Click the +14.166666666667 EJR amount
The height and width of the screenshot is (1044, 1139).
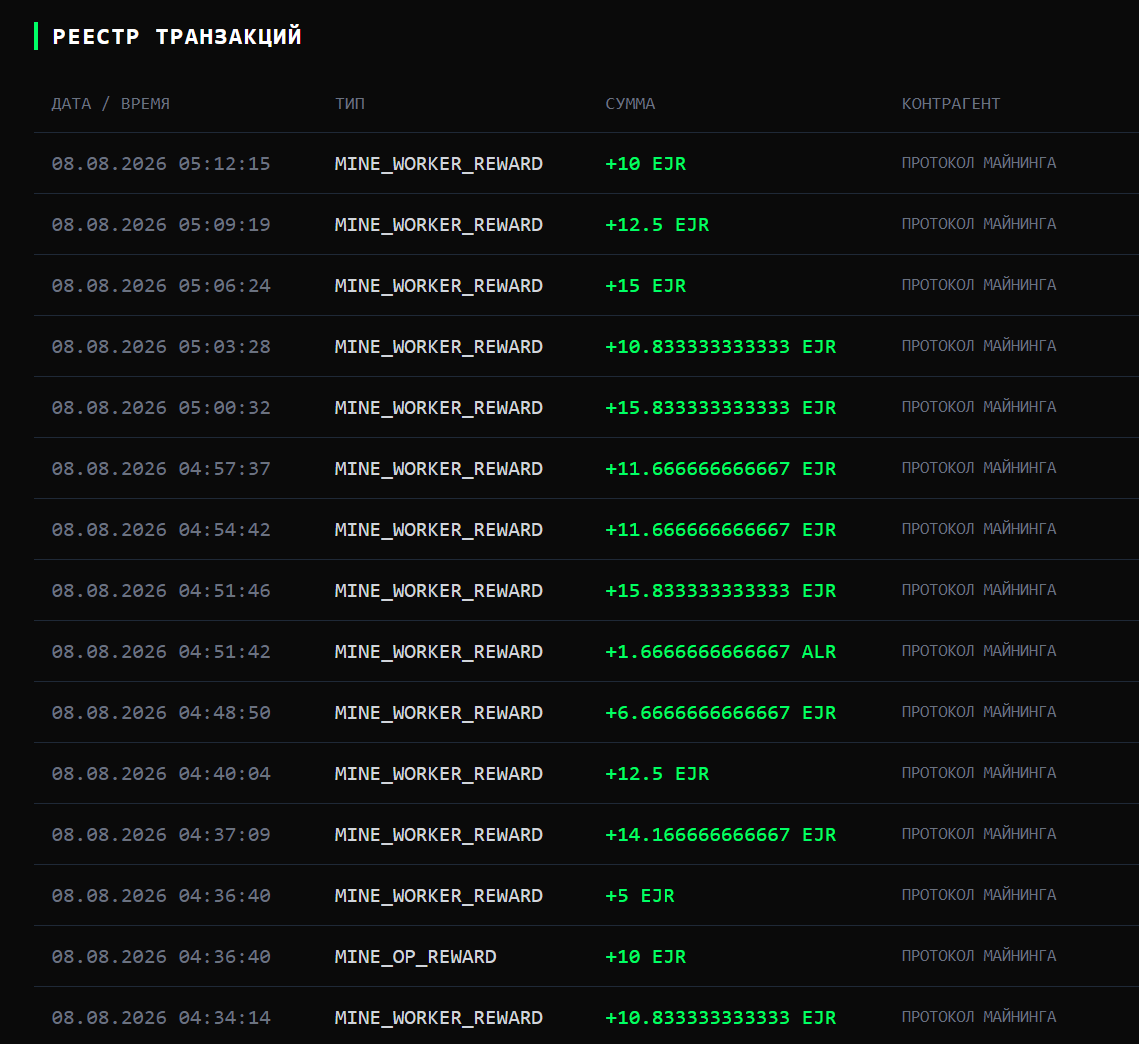(721, 835)
